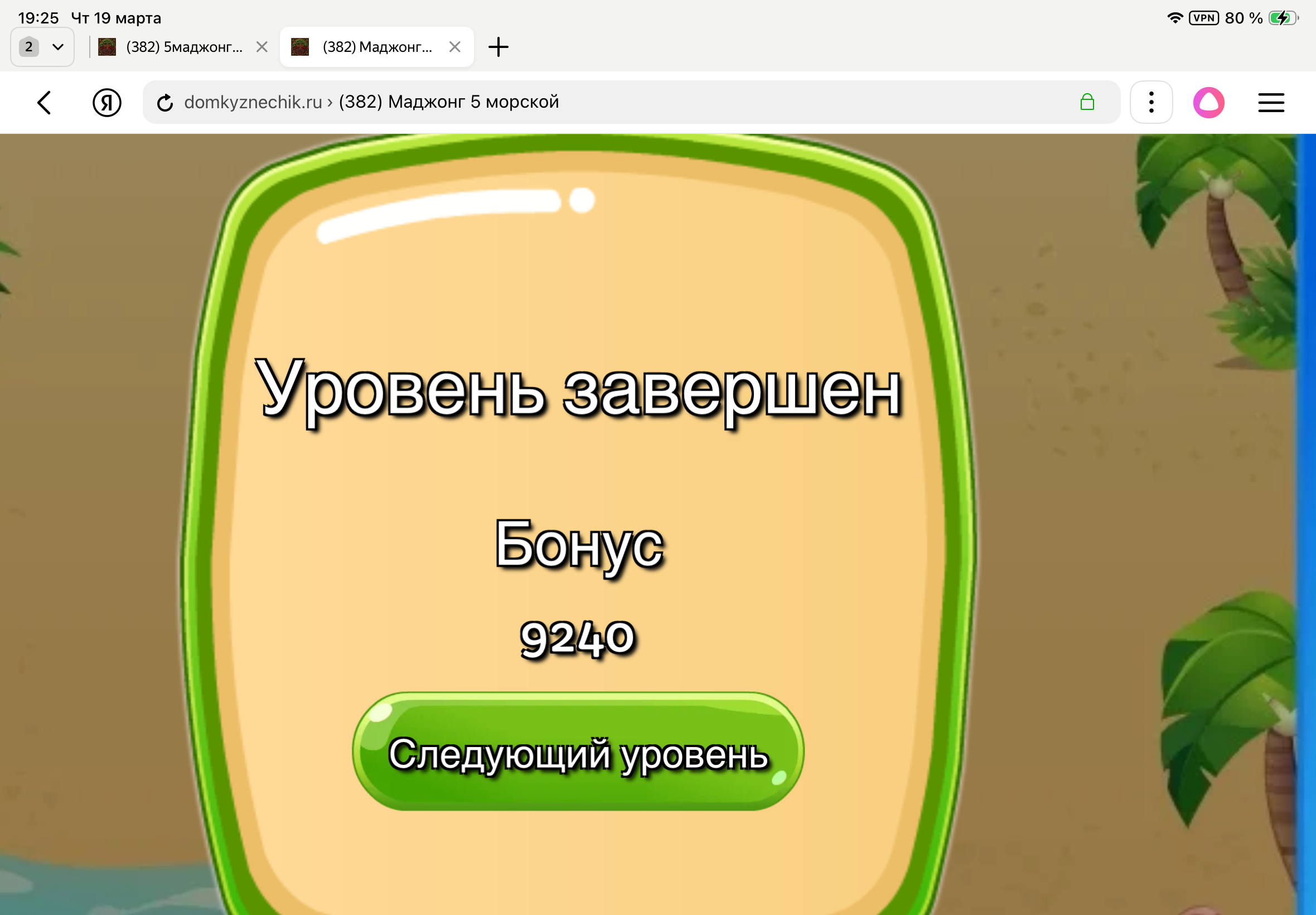Open the hamburger main menu
The width and height of the screenshot is (1316, 915).
point(1271,103)
